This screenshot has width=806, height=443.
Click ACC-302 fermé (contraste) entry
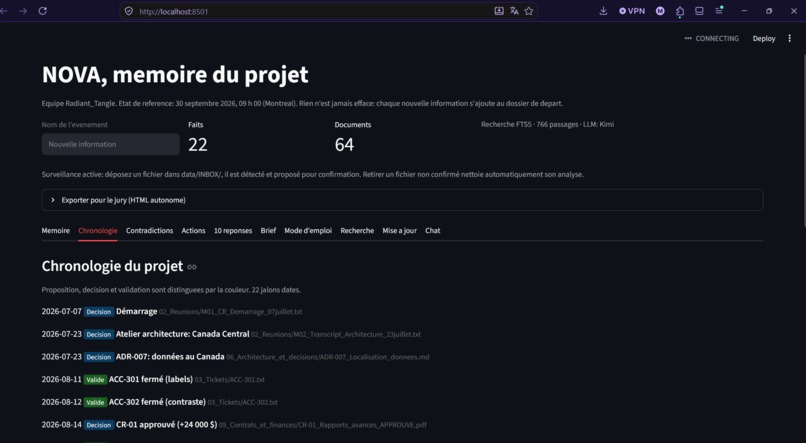coord(157,402)
